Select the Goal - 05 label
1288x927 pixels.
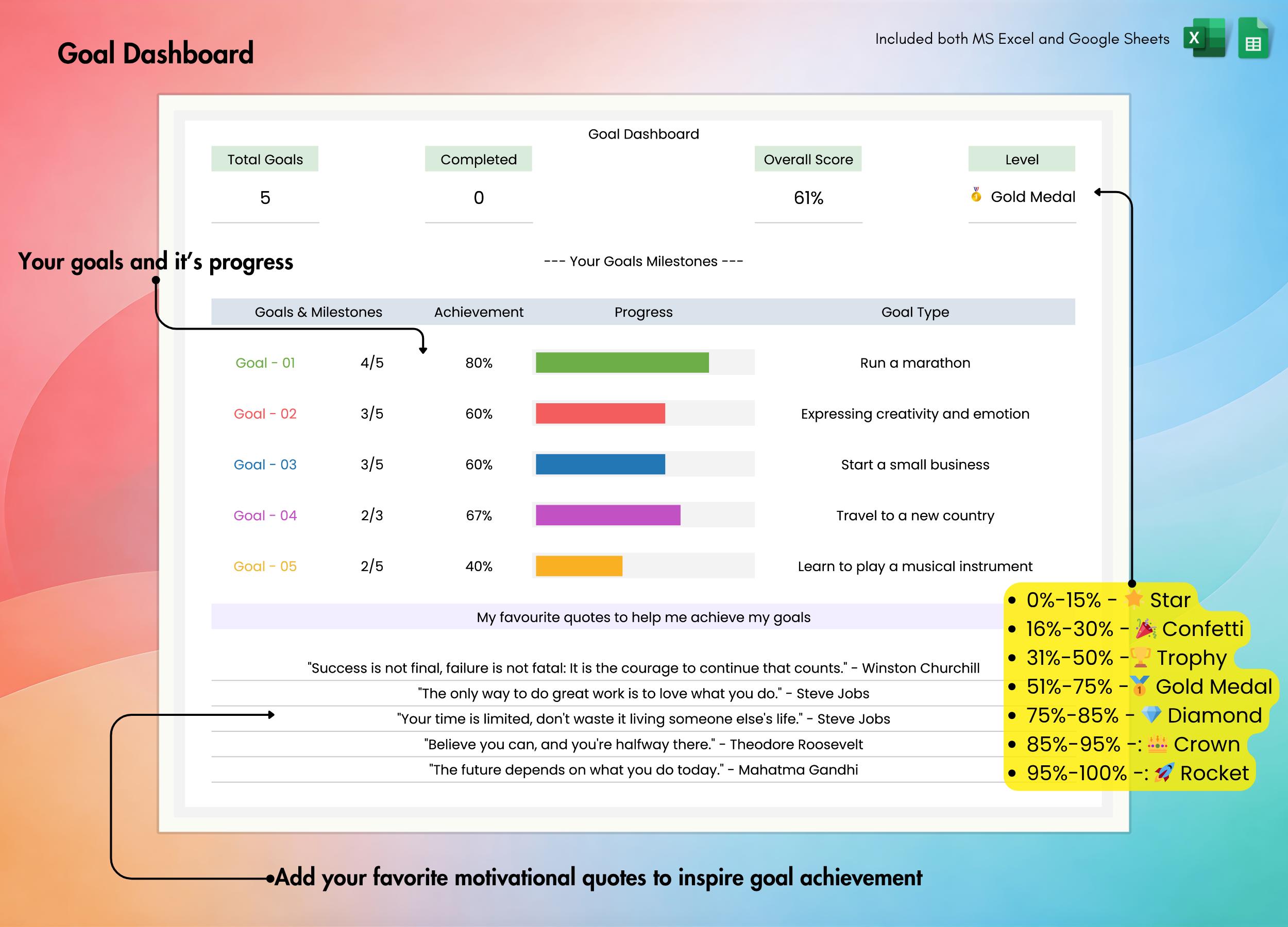pyautogui.click(x=265, y=566)
